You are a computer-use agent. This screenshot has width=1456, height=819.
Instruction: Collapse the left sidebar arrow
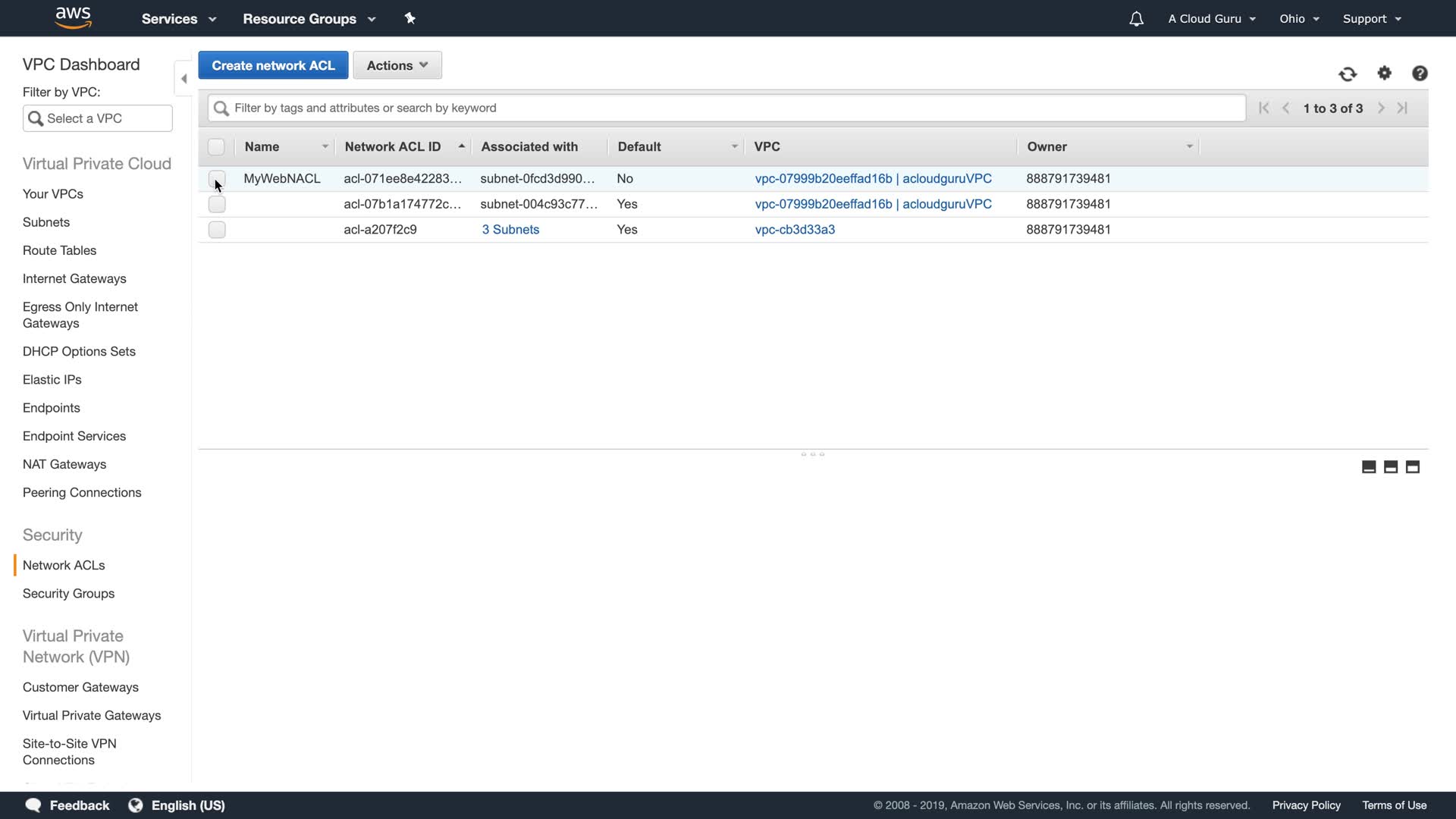click(184, 78)
